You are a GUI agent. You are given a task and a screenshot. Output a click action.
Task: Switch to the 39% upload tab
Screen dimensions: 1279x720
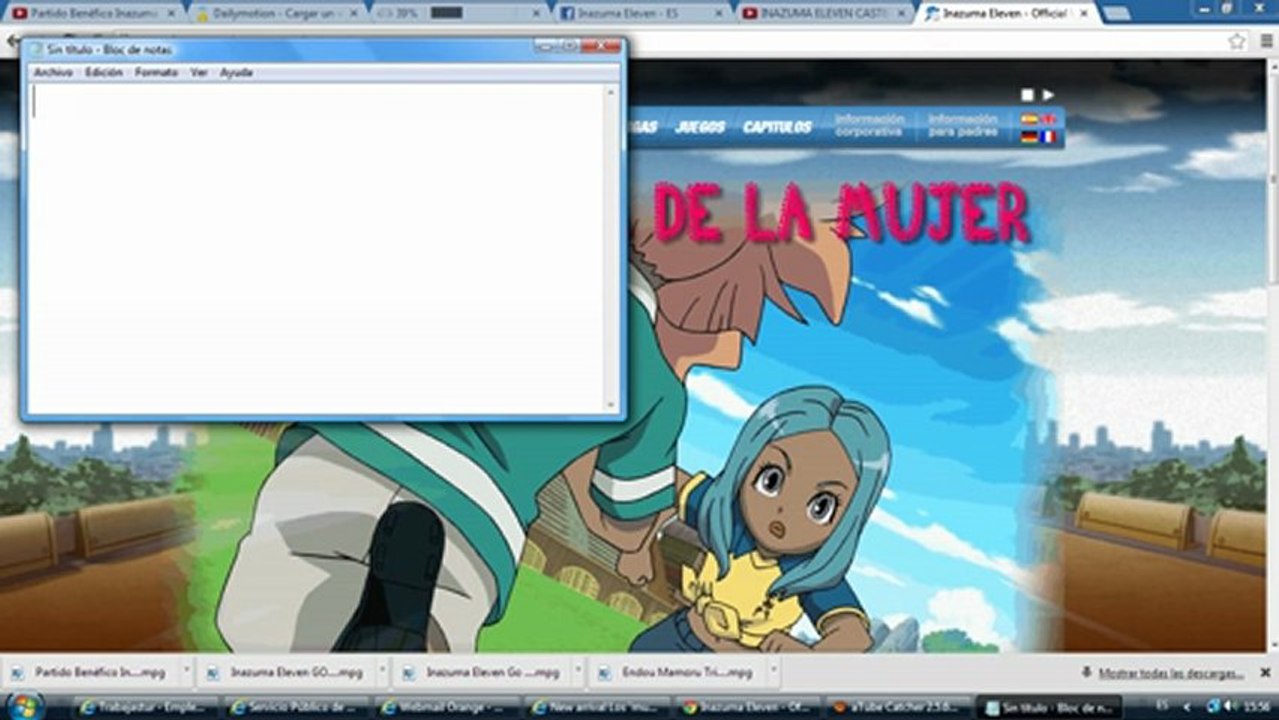pyautogui.click(x=457, y=13)
